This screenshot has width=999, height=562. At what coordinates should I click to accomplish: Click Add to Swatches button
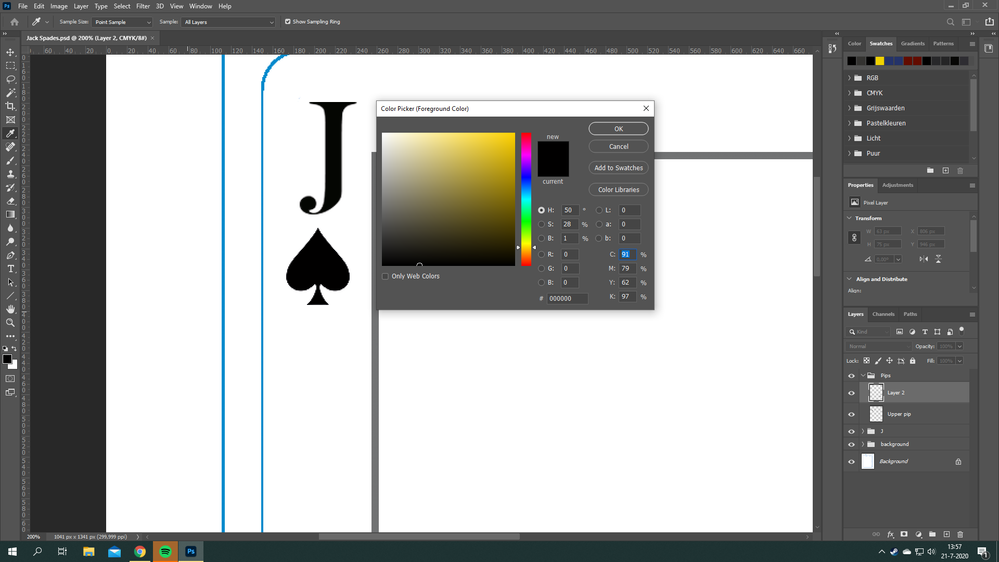[618, 168]
